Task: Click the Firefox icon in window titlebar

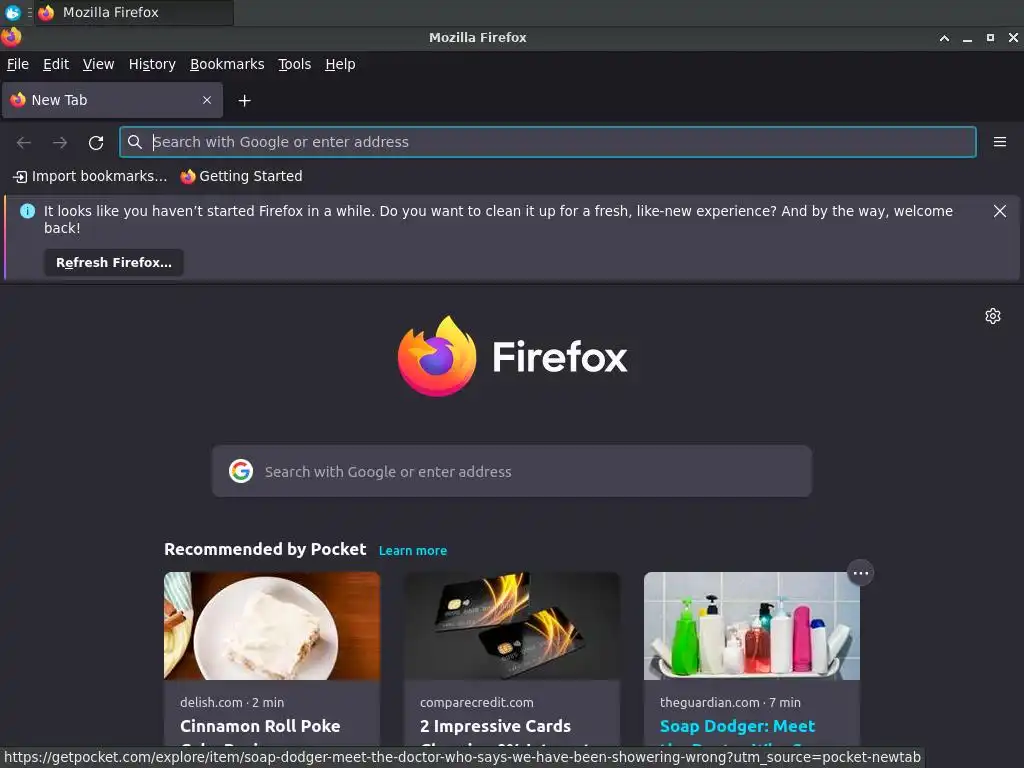Action: 11,37
